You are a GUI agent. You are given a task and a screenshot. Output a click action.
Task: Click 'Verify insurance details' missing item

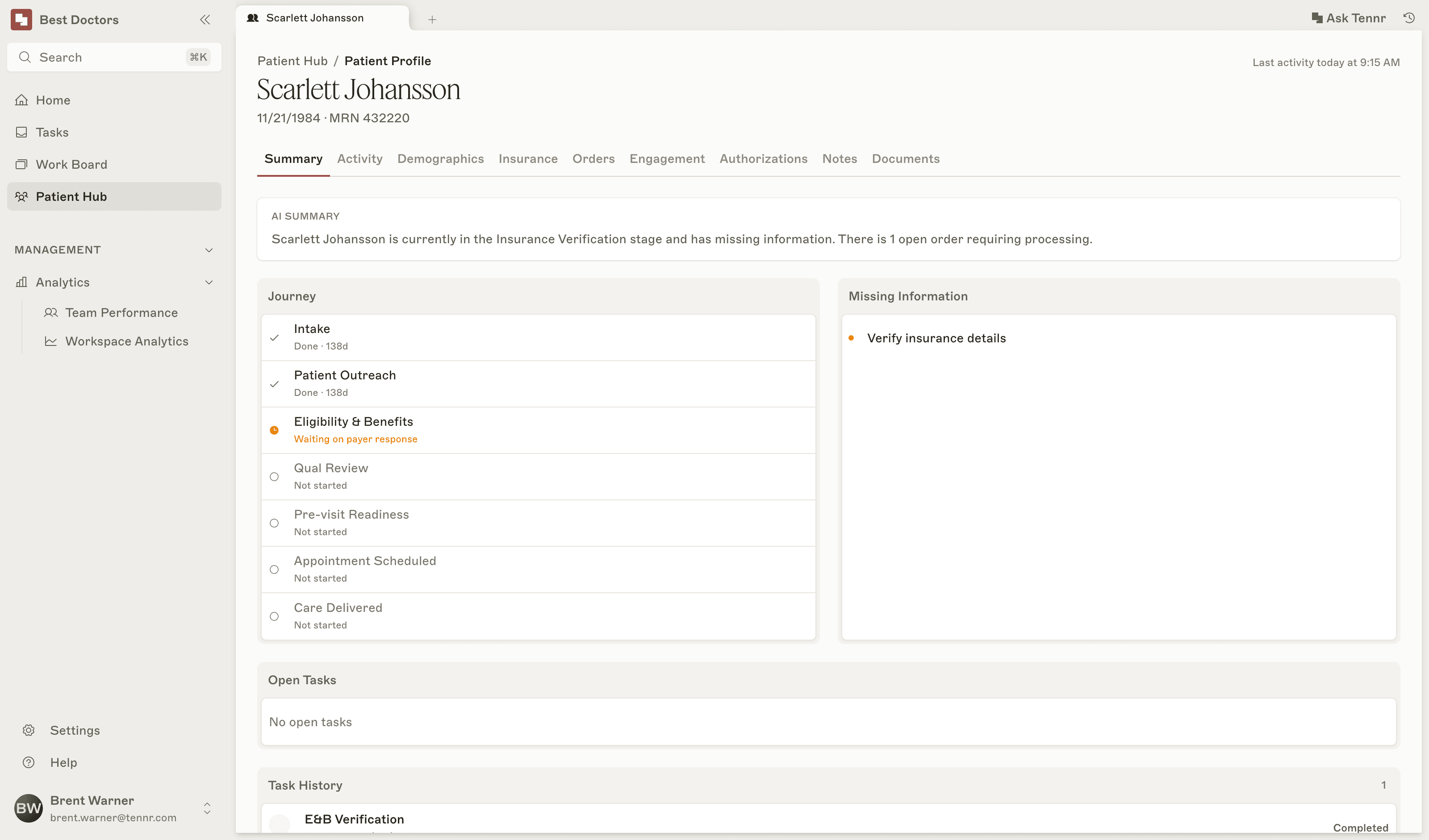936,338
